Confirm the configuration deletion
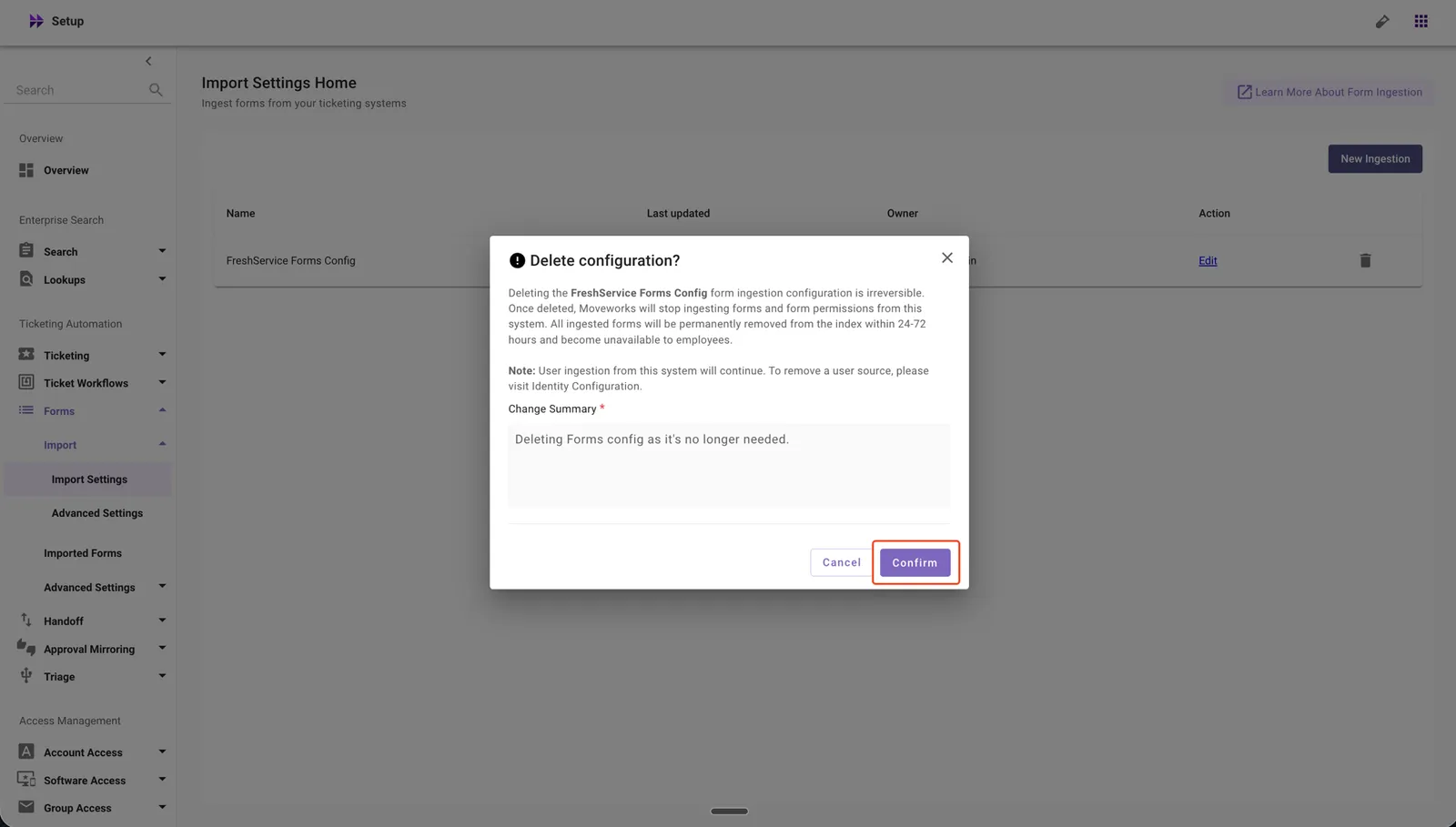The image size is (1456, 827). (915, 562)
